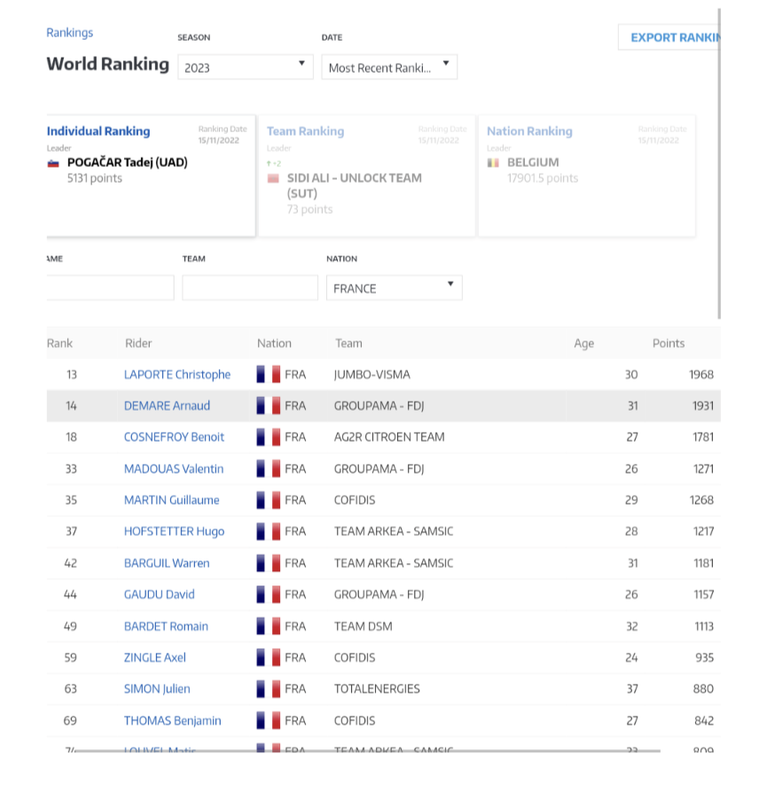Screen dimensions: 766x800
Task: Click French flag in MADOUAS Valentin row
Action: (x=268, y=469)
